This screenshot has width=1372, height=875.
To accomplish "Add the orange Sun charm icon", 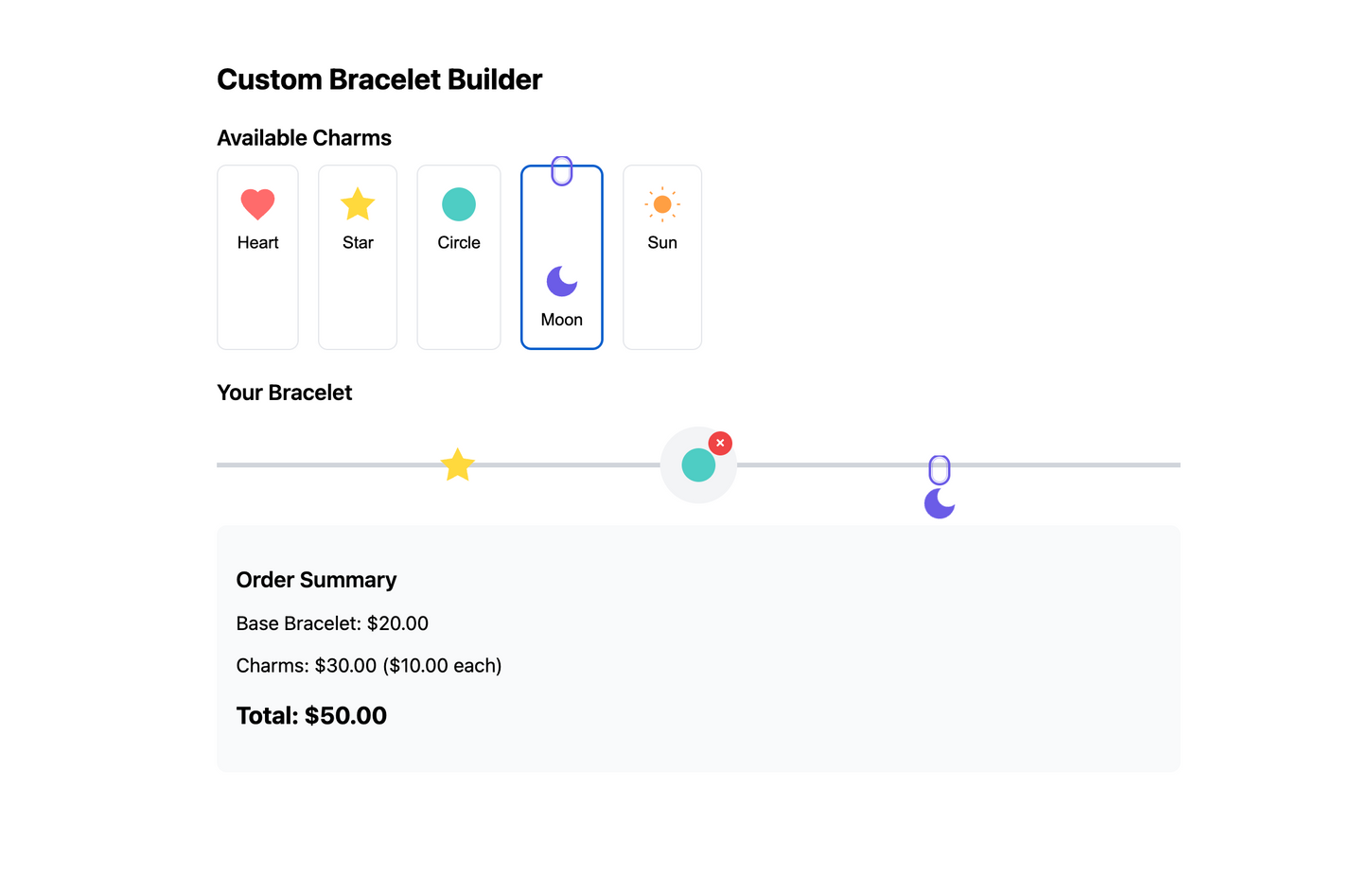I will click(x=662, y=204).
